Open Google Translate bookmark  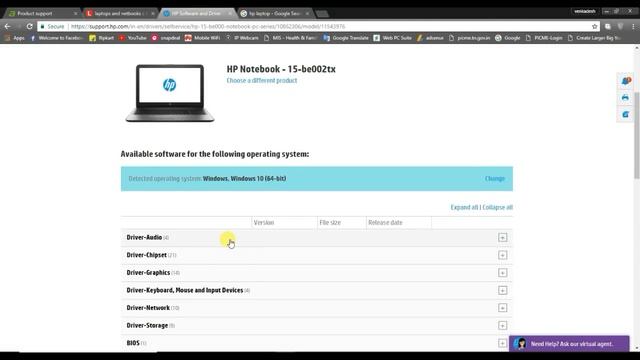tap(346, 38)
